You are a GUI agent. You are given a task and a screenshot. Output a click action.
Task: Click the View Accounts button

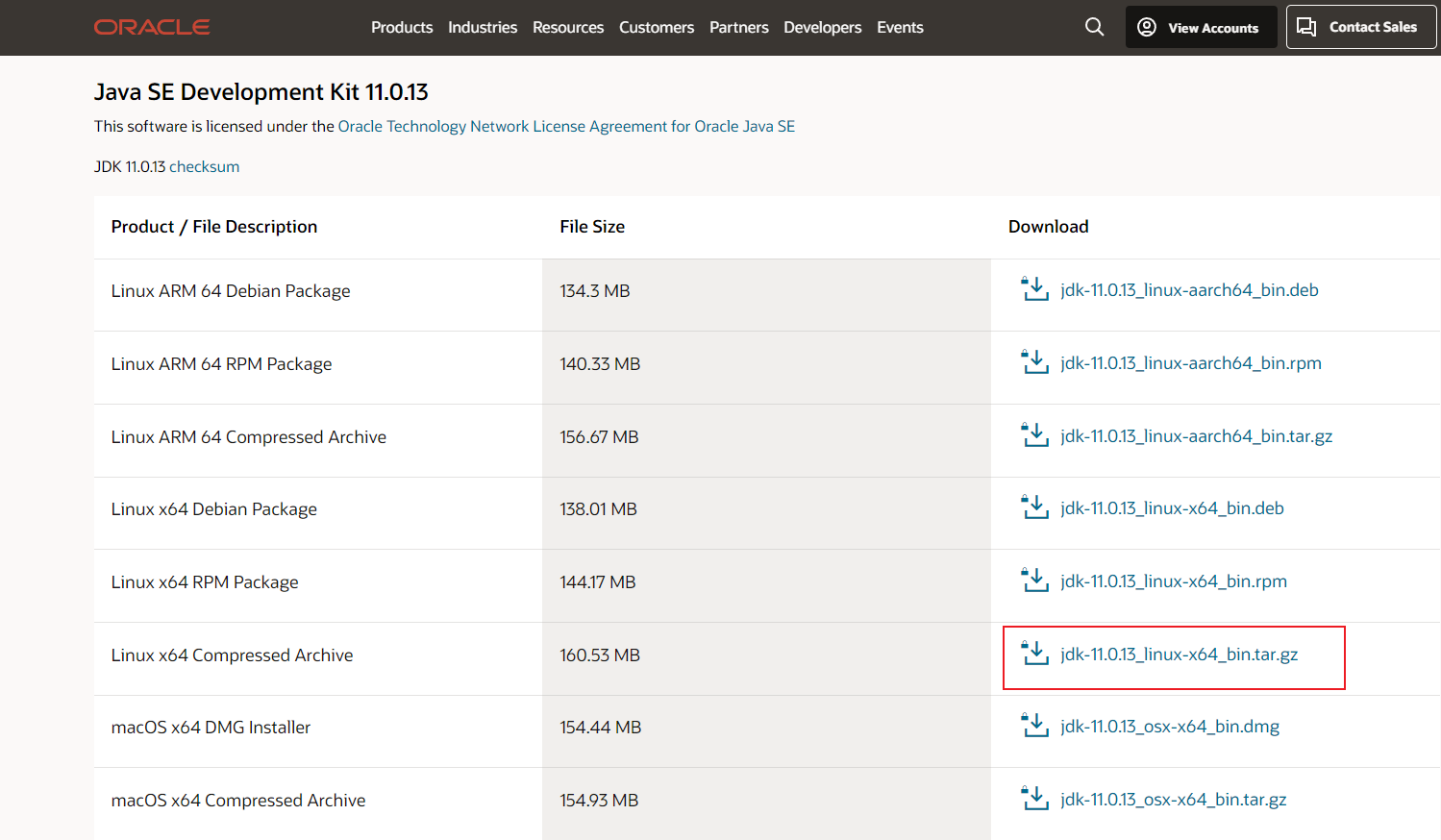(x=1202, y=27)
